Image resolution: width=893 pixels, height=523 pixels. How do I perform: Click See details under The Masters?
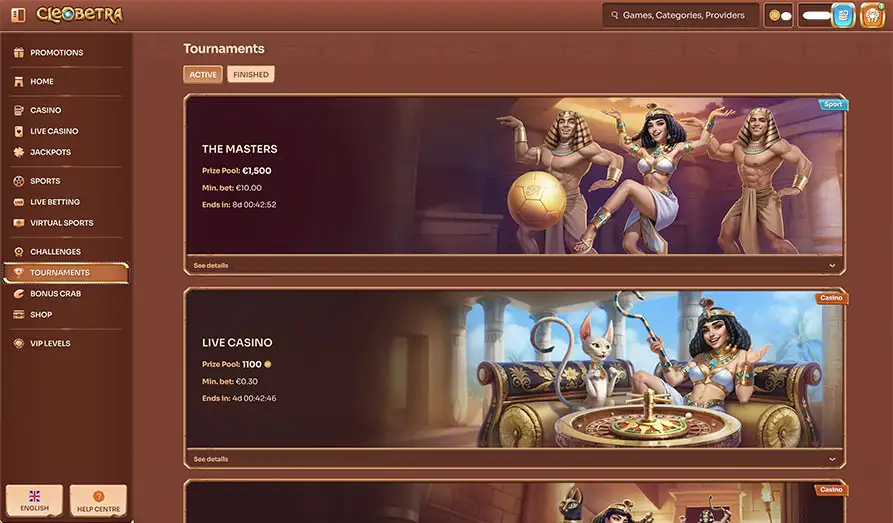211,265
